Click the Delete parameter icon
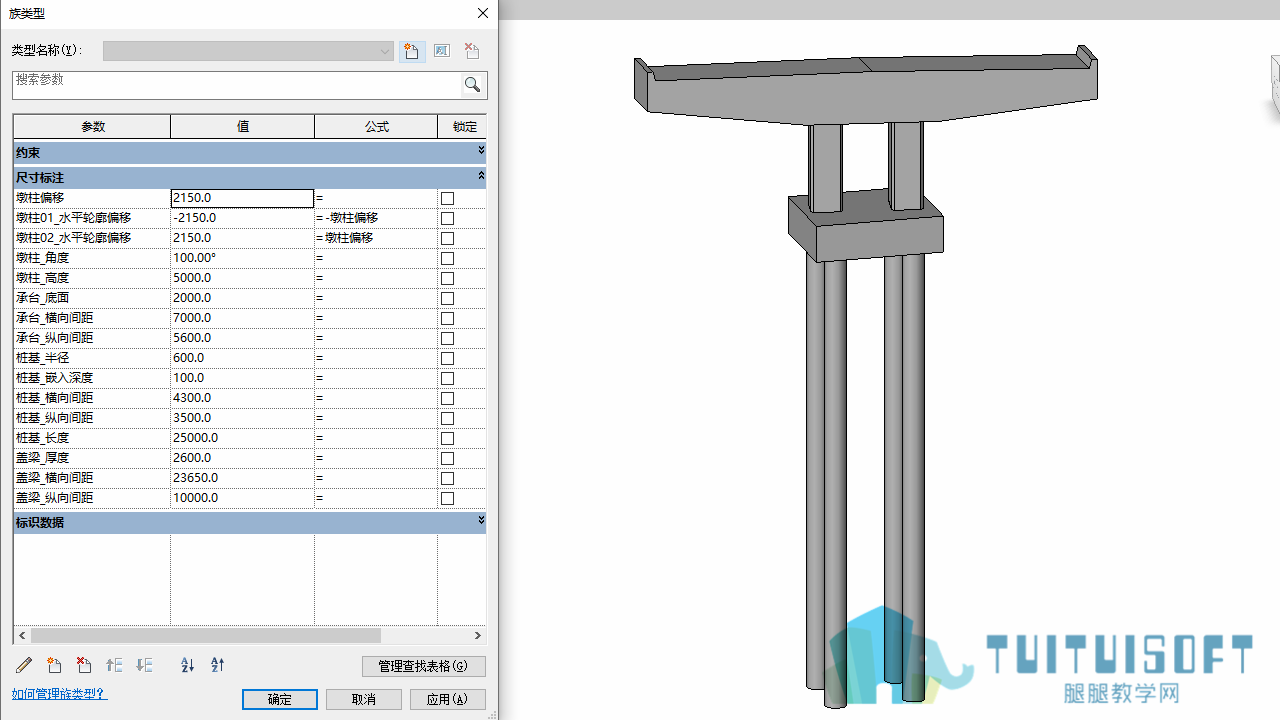Screen dimensions: 1280x720 (84, 665)
